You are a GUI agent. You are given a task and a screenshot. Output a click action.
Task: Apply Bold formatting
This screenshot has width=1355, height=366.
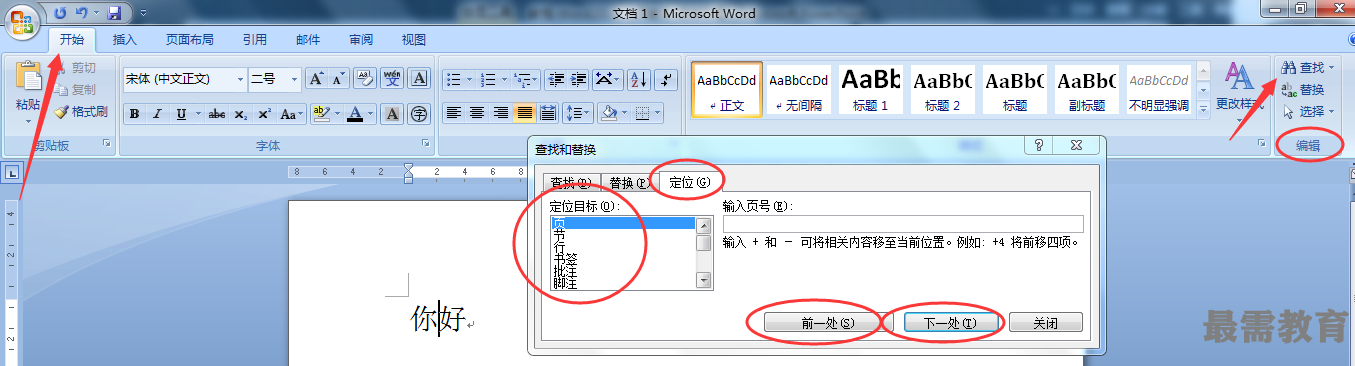coord(134,114)
